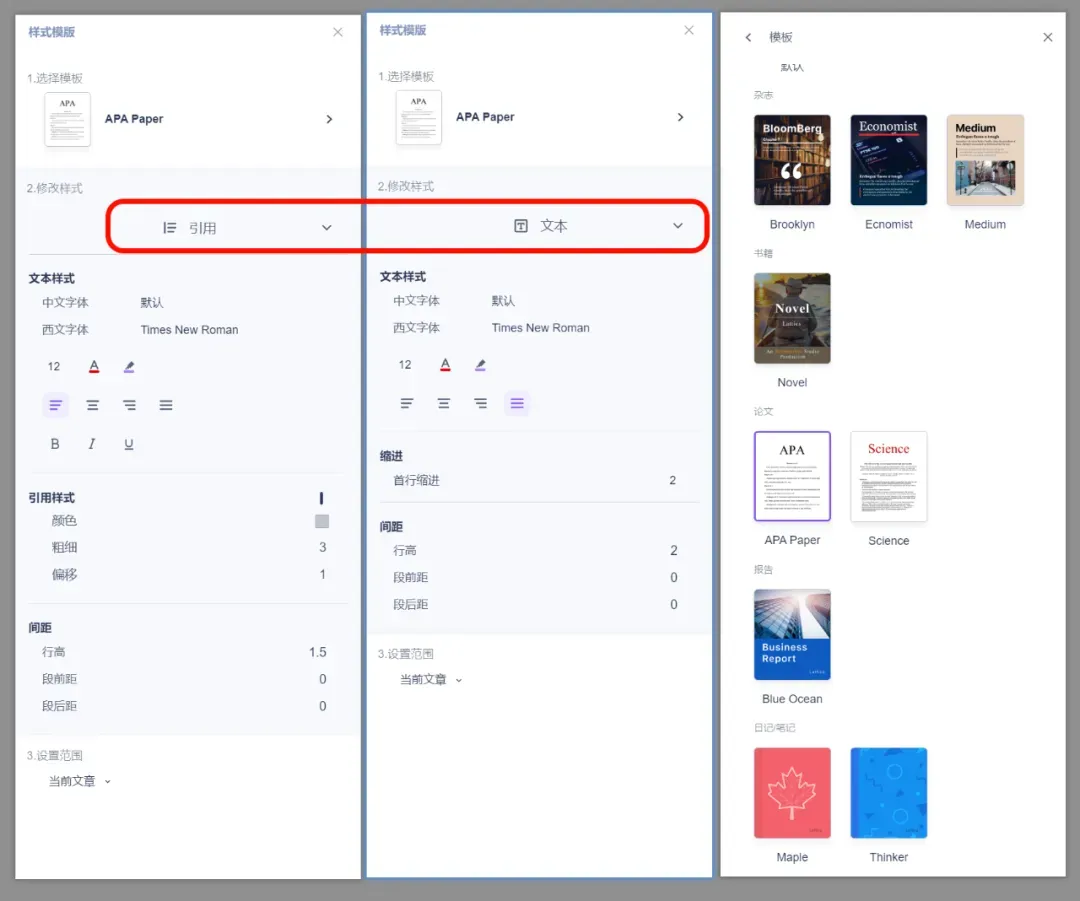Edit 行高 value 2 in middle panel

tap(674, 550)
